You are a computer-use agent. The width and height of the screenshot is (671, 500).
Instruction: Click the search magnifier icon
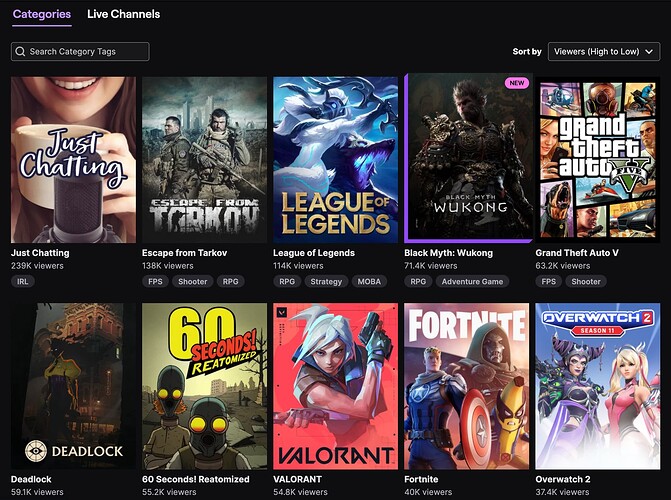(20, 51)
